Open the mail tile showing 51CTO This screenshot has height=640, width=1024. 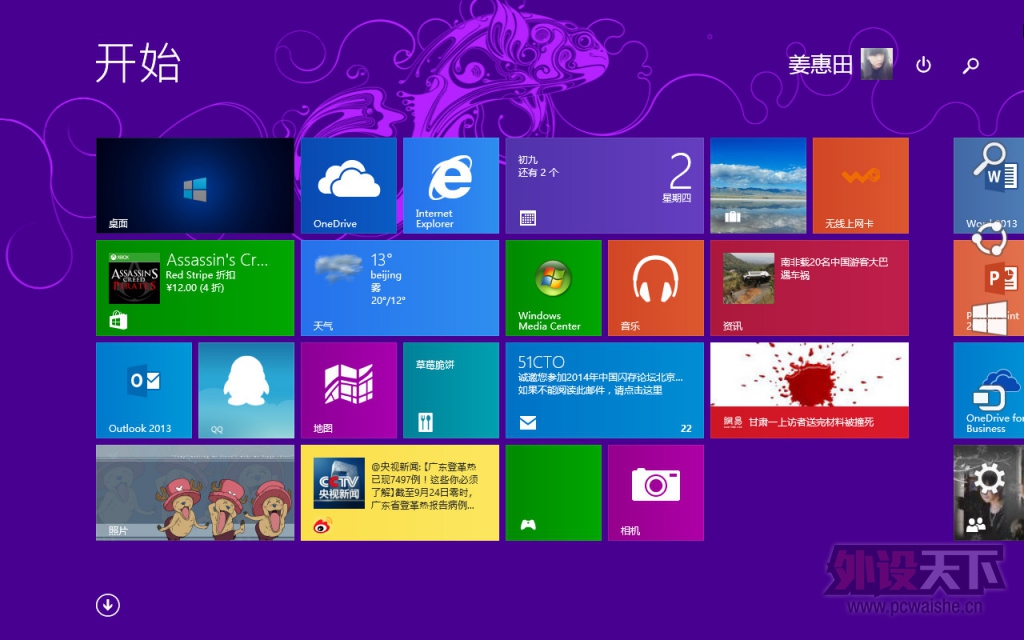[605, 391]
